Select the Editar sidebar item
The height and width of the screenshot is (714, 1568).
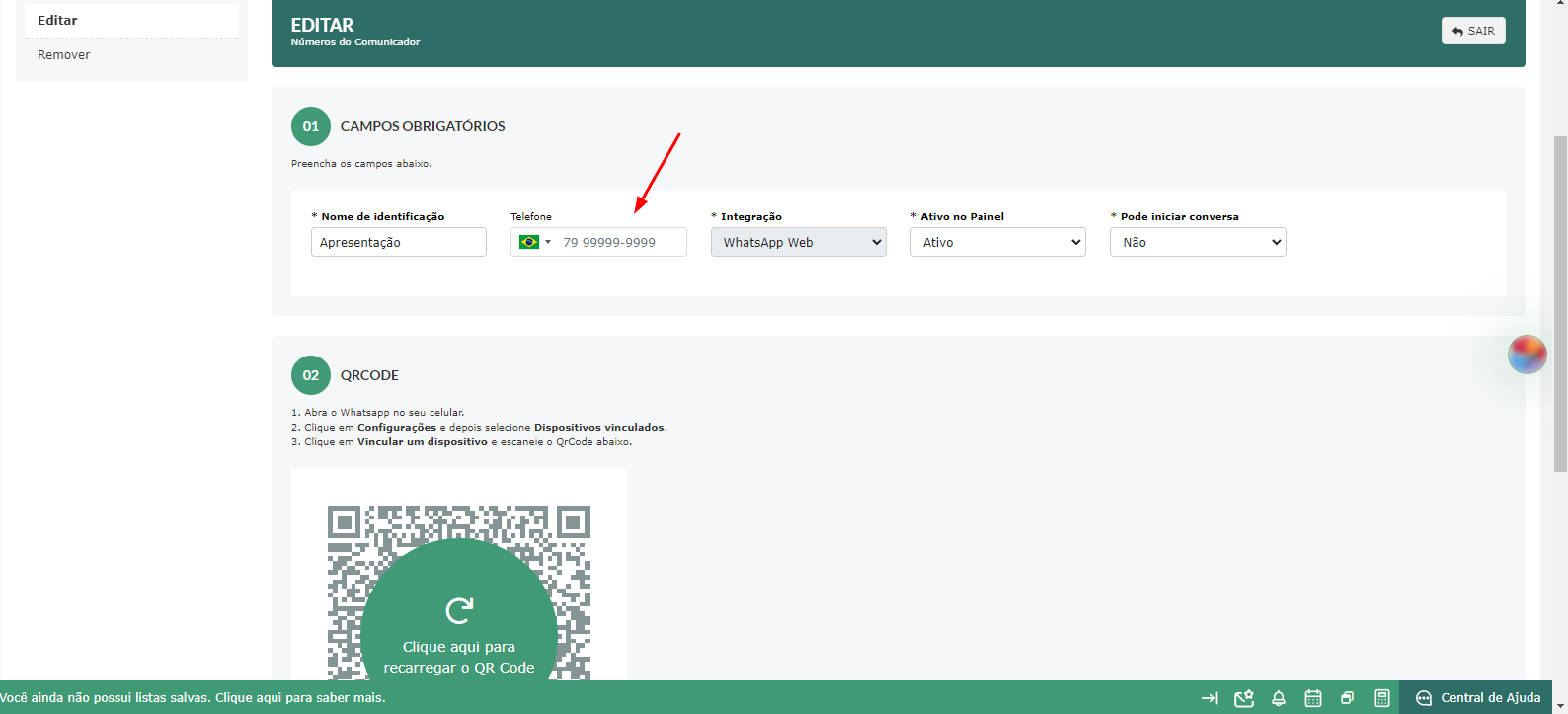click(131, 20)
